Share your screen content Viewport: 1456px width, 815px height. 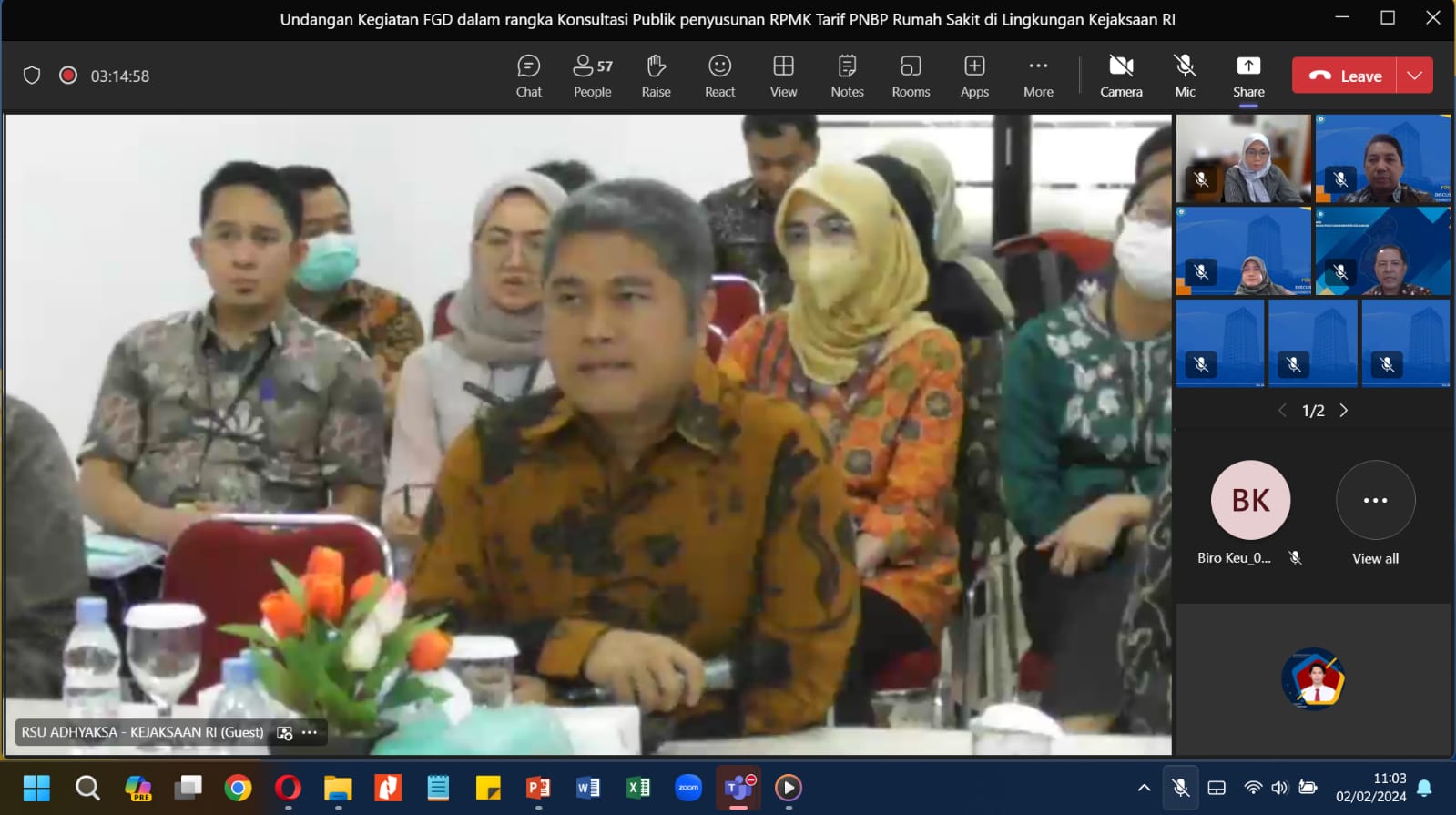tap(1248, 76)
